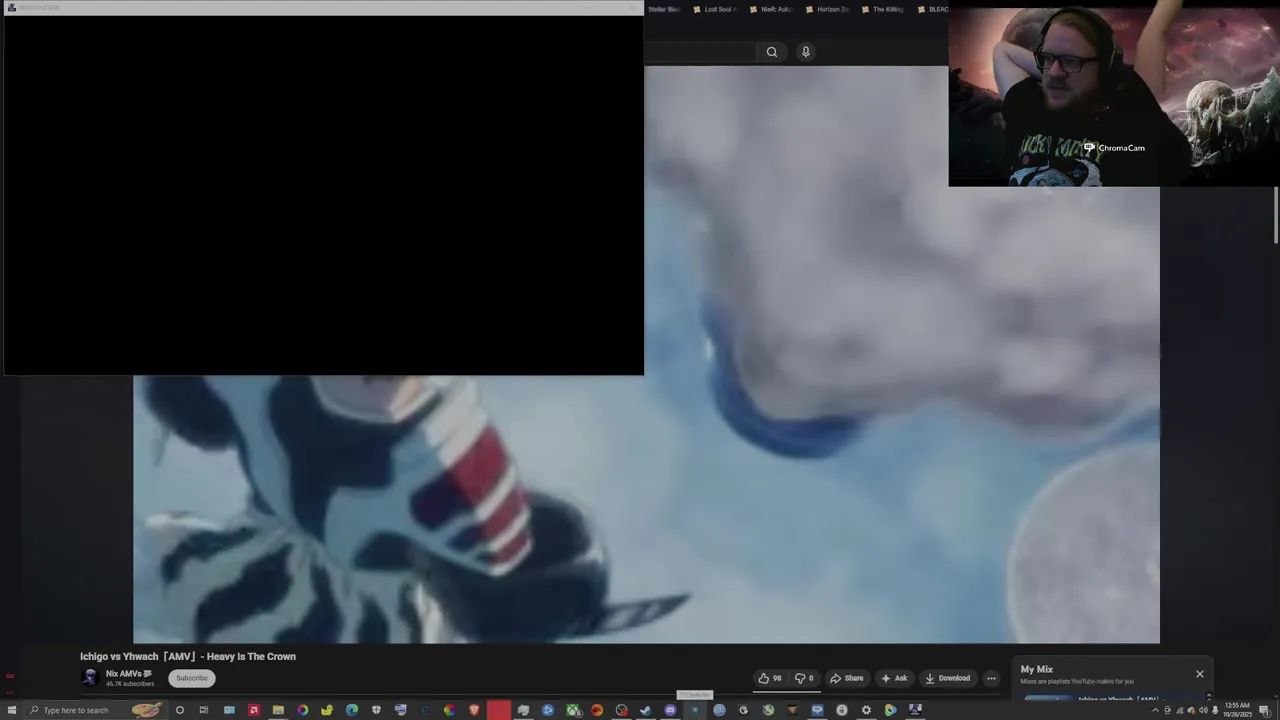Like the video with thumbs-up button

(769, 678)
